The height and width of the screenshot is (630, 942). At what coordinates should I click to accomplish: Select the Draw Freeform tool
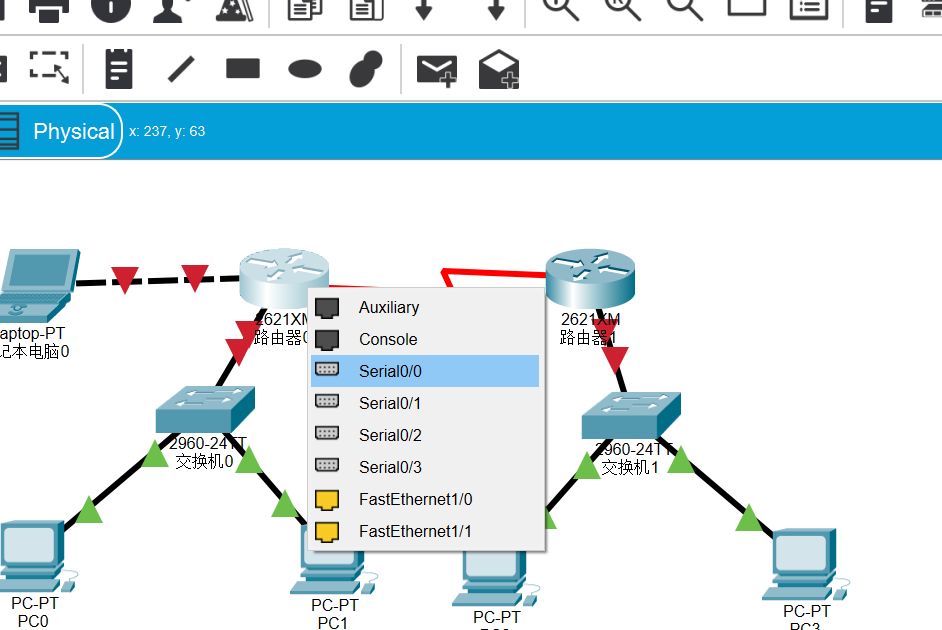[364, 68]
